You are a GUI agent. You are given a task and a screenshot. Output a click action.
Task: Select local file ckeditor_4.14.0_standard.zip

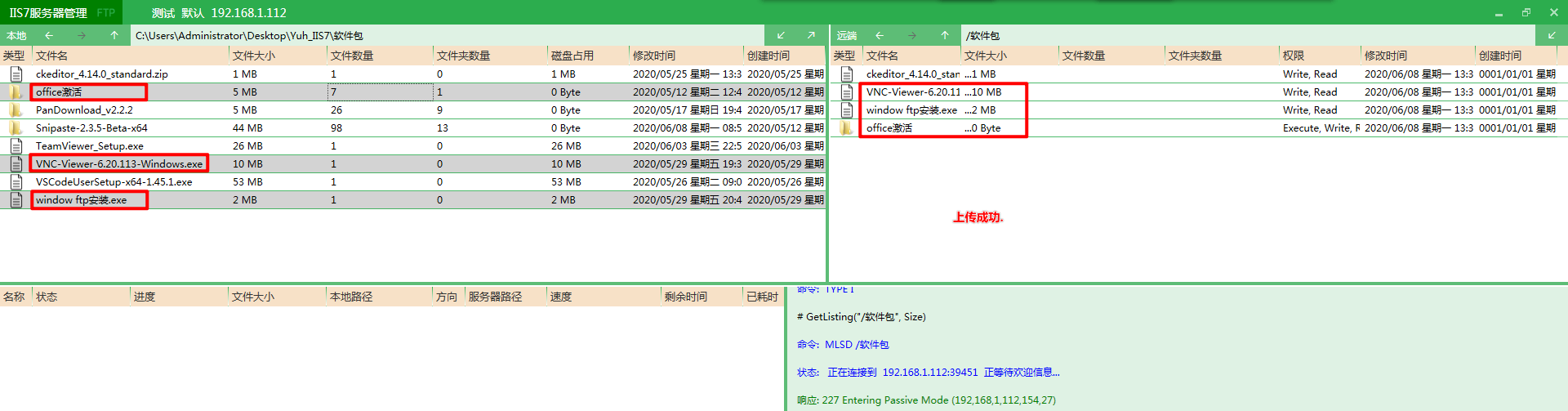[x=102, y=74]
